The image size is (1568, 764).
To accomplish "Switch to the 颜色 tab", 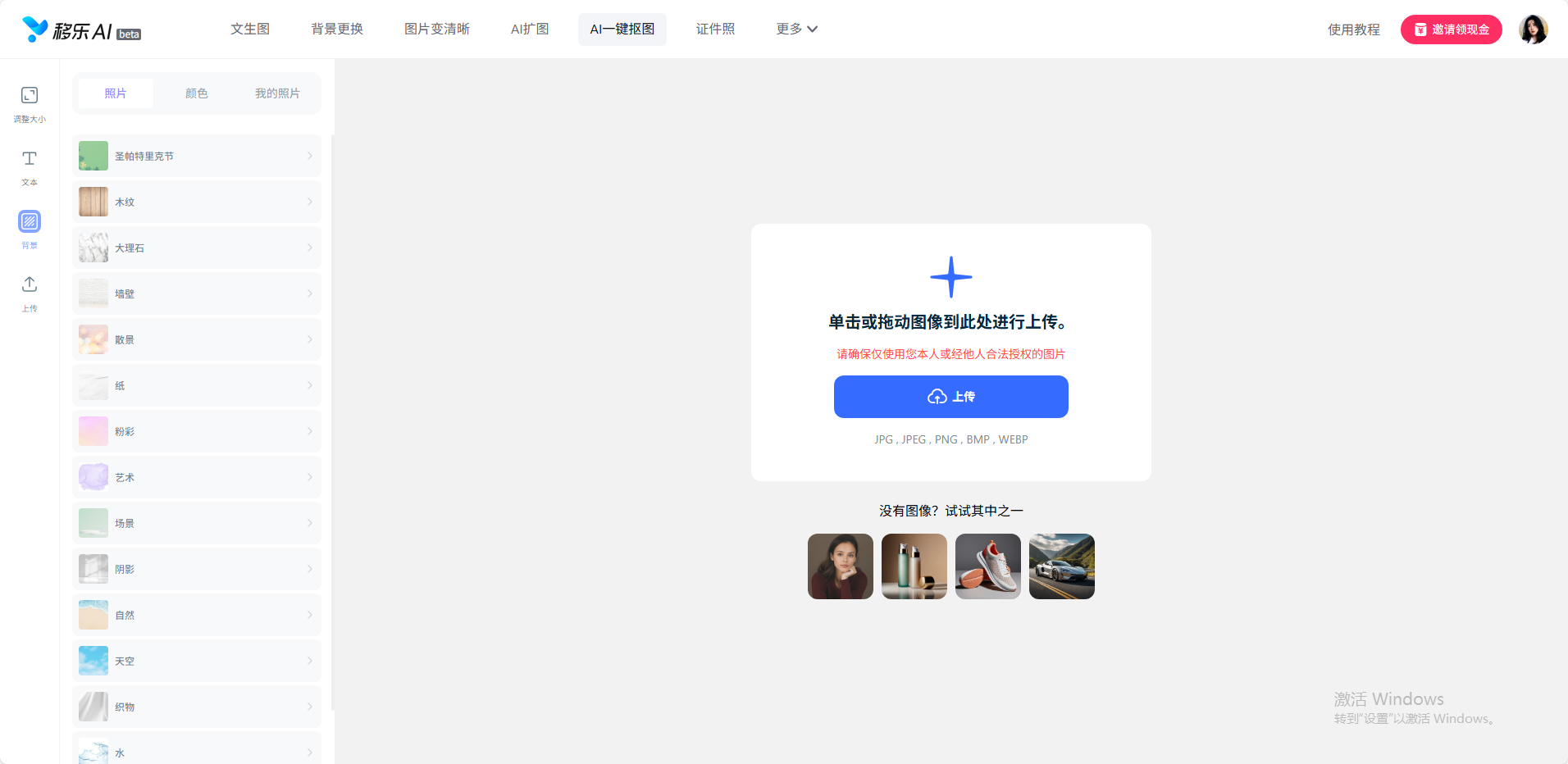I will tap(197, 93).
